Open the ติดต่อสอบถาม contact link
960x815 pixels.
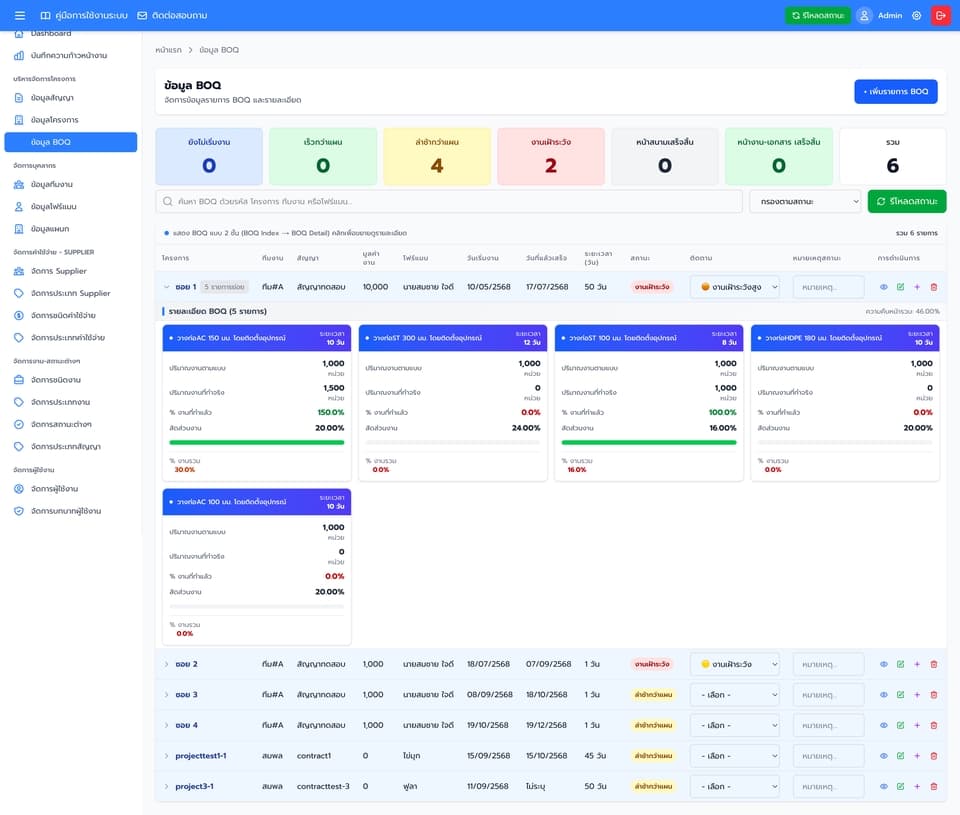point(172,15)
